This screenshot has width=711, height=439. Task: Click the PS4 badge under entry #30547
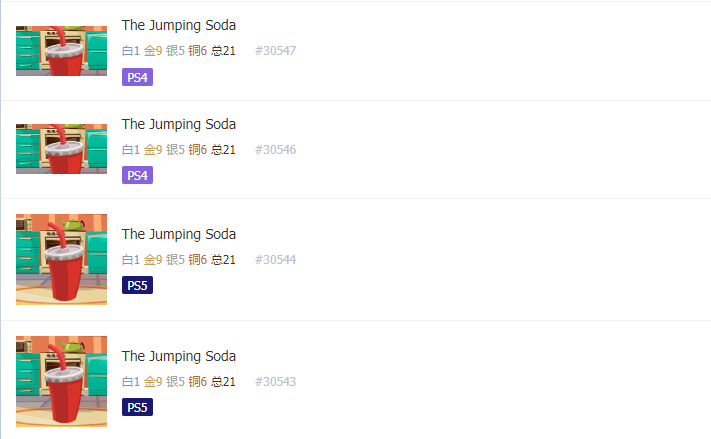click(137, 77)
